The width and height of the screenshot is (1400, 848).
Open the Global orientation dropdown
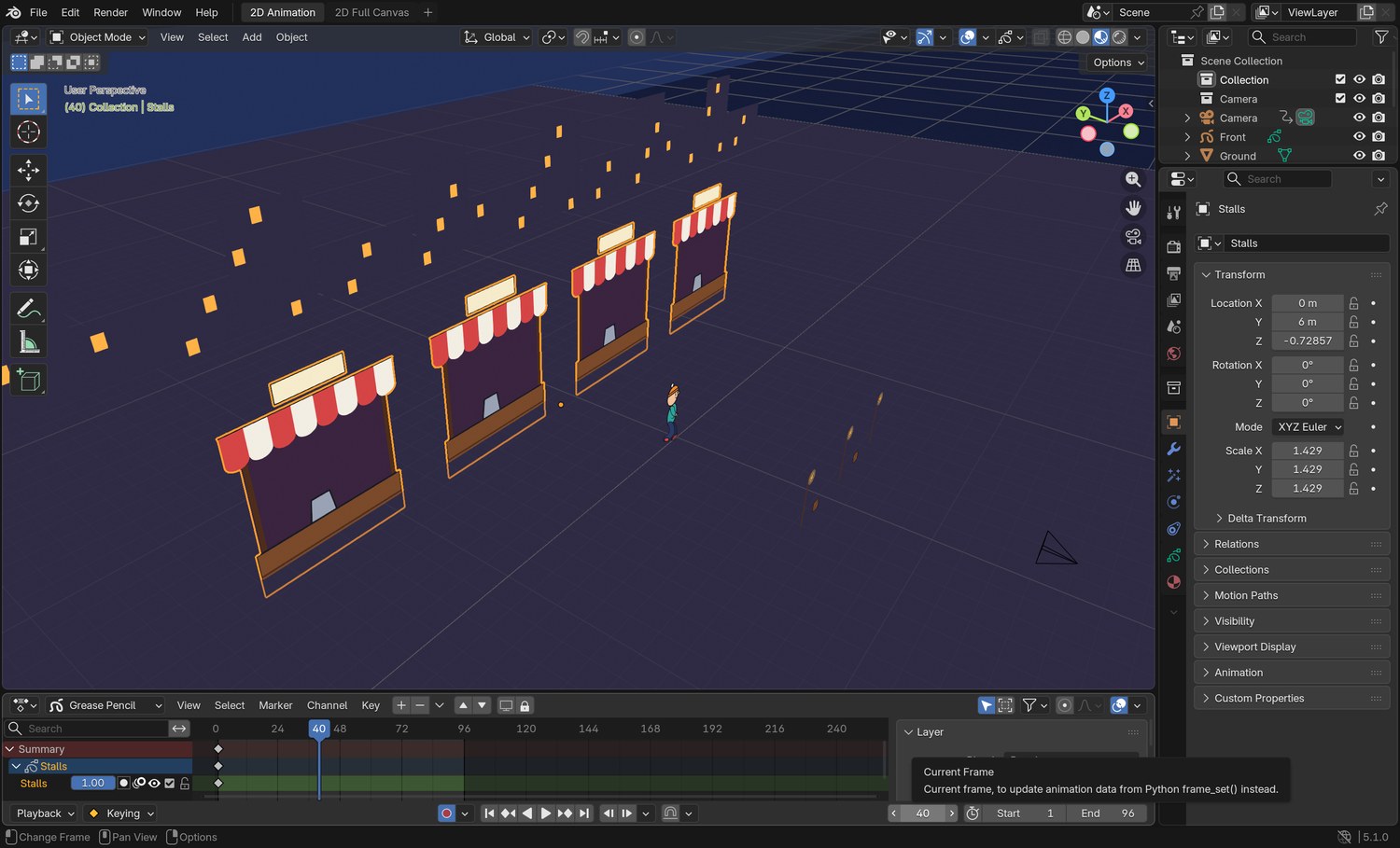(497, 37)
